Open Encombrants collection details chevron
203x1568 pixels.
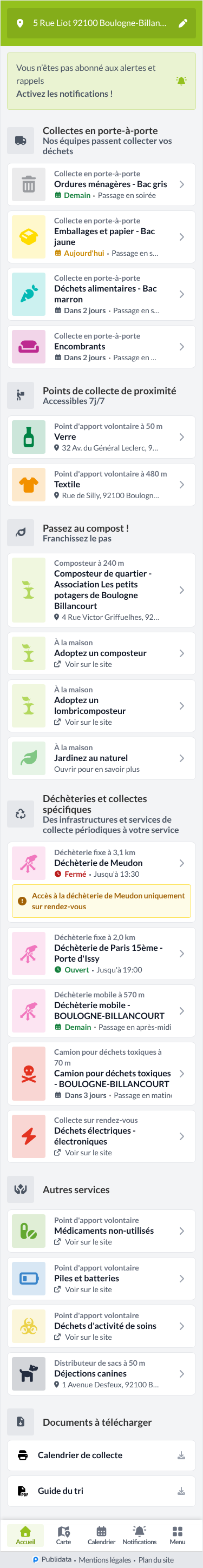182,347
